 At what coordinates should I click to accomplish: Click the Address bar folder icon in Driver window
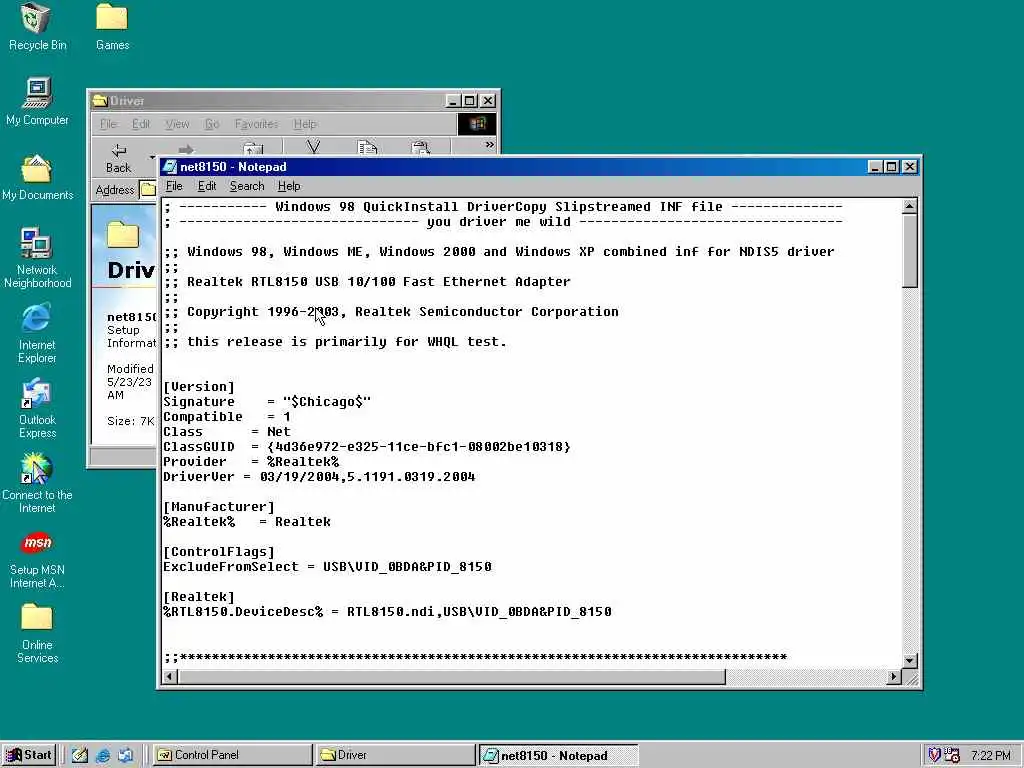click(x=150, y=190)
